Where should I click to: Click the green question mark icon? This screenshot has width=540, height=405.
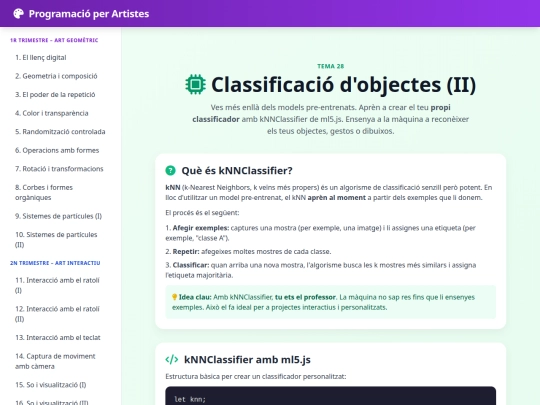pyautogui.click(x=170, y=170)
